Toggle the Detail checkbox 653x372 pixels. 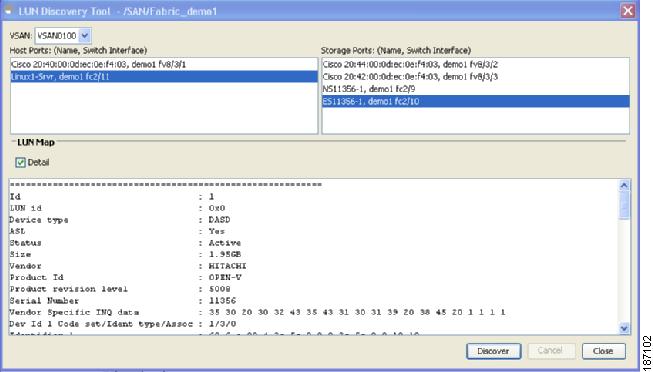[x=20, y=162]
